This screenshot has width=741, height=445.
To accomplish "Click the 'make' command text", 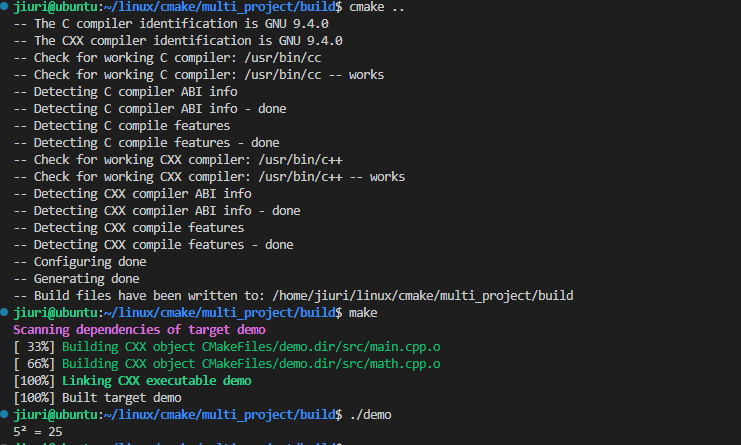I will tap(363, 313).
